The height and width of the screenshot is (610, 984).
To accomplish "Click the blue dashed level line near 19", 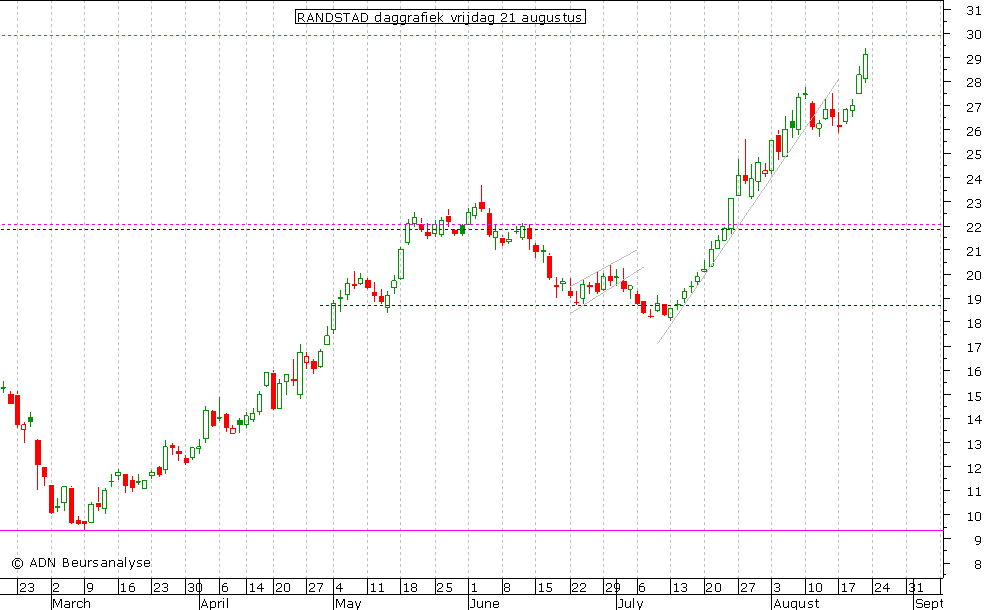I will [631, 306].
